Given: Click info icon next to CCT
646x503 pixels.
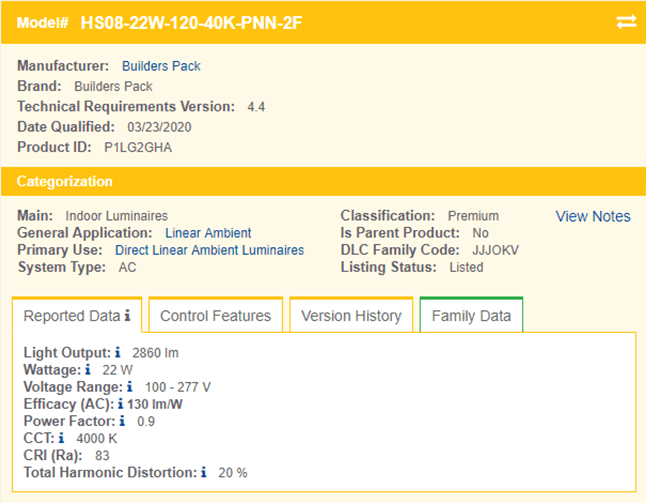Looking at the screenshot, I should (x=61, y=438).
